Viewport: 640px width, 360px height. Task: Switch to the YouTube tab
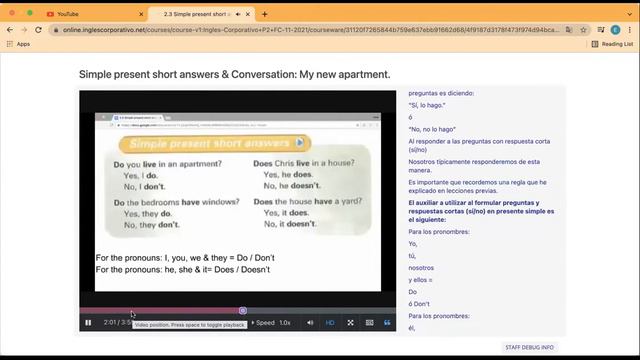coord(95,14)
